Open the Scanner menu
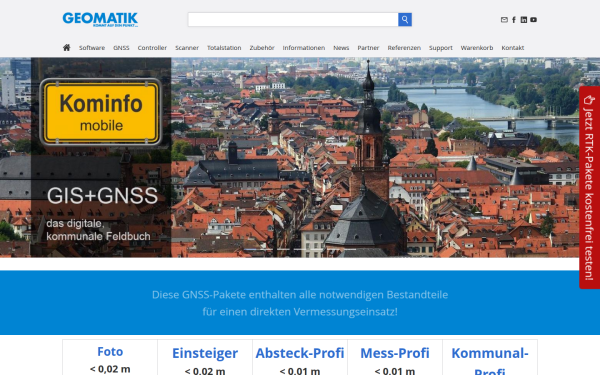 click(x=187, y=48)
